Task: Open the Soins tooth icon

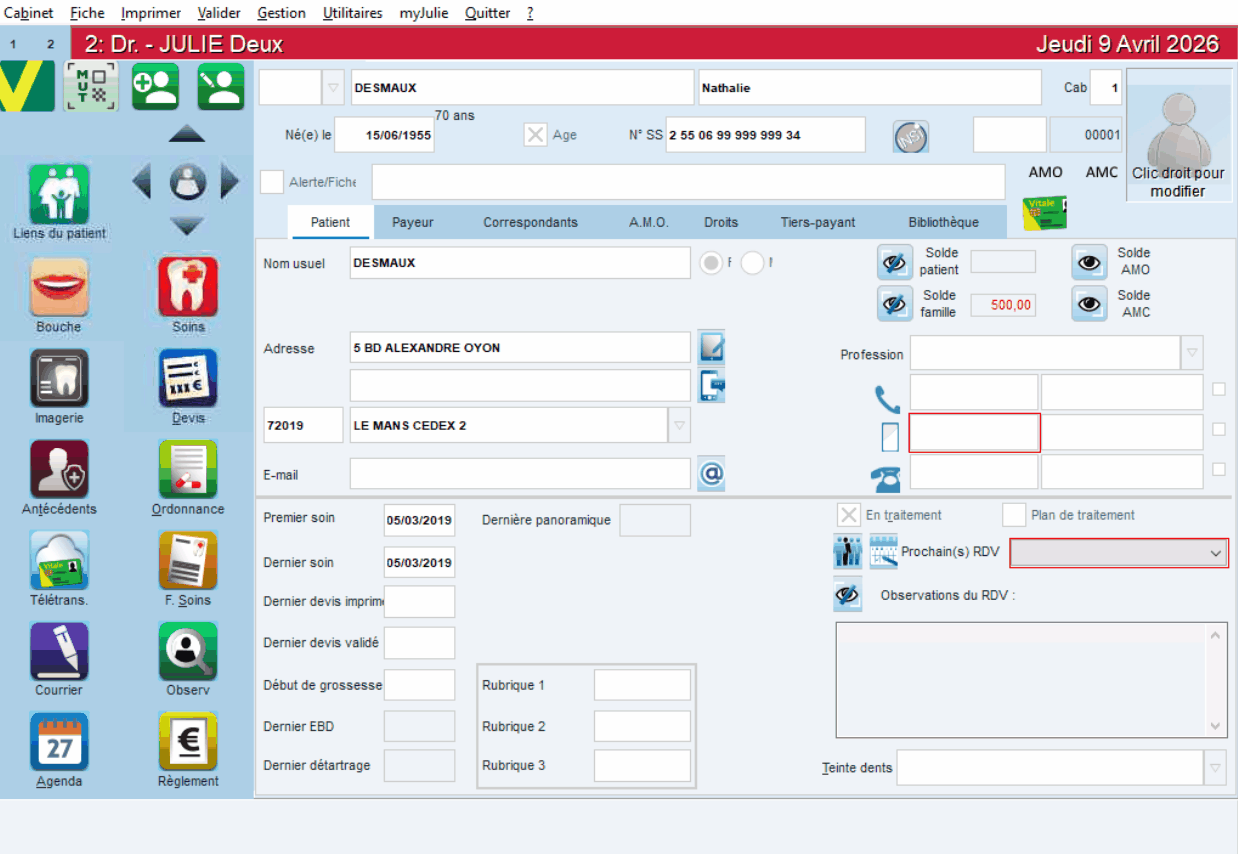Action: pos(188,288)
